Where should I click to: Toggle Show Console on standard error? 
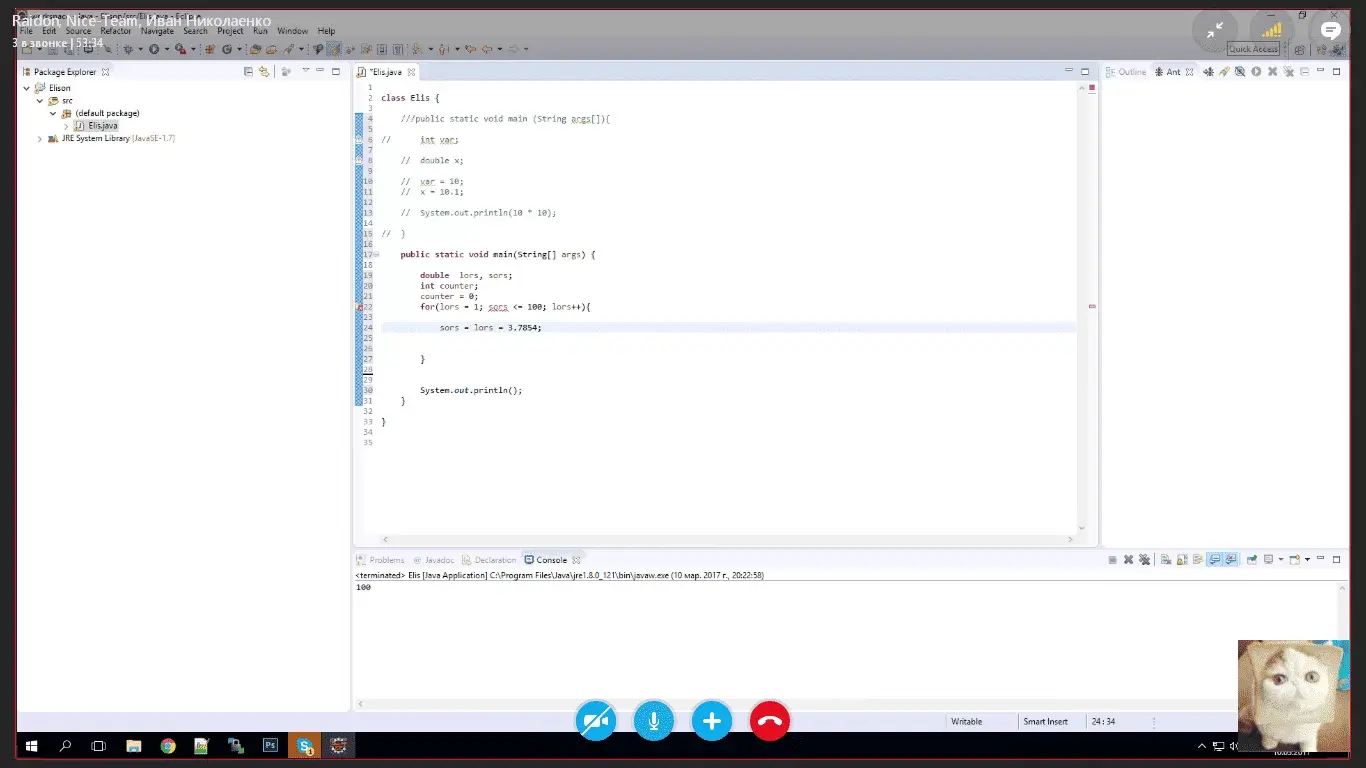[1231, 560]
